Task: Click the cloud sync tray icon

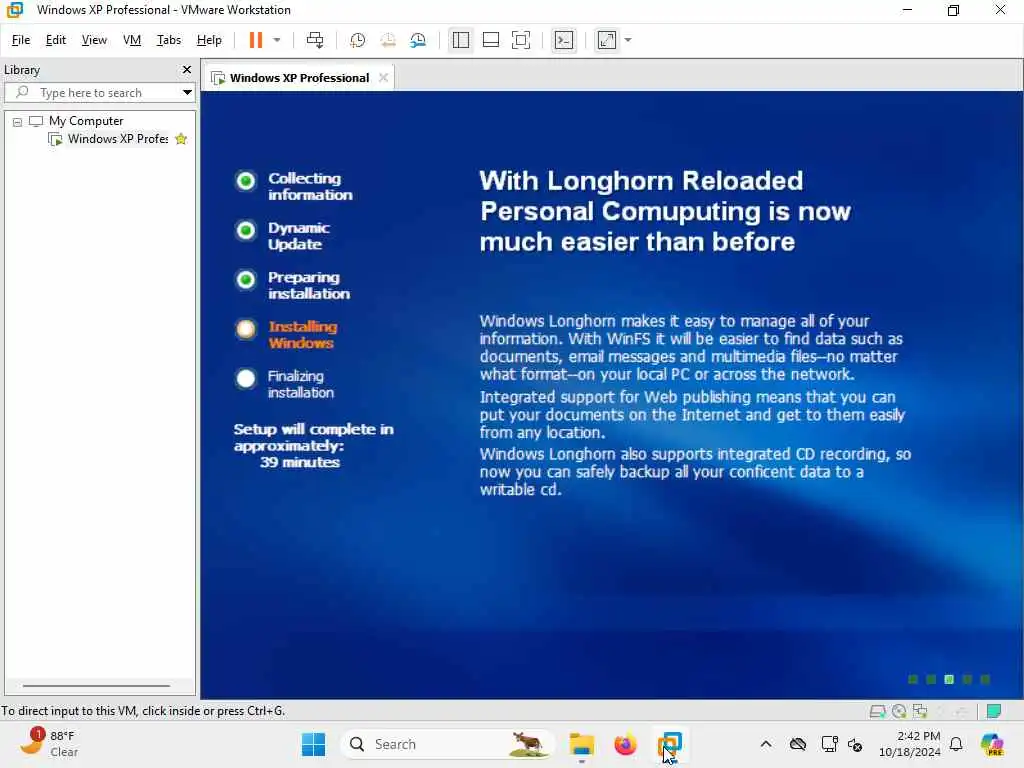Action: 797,744
